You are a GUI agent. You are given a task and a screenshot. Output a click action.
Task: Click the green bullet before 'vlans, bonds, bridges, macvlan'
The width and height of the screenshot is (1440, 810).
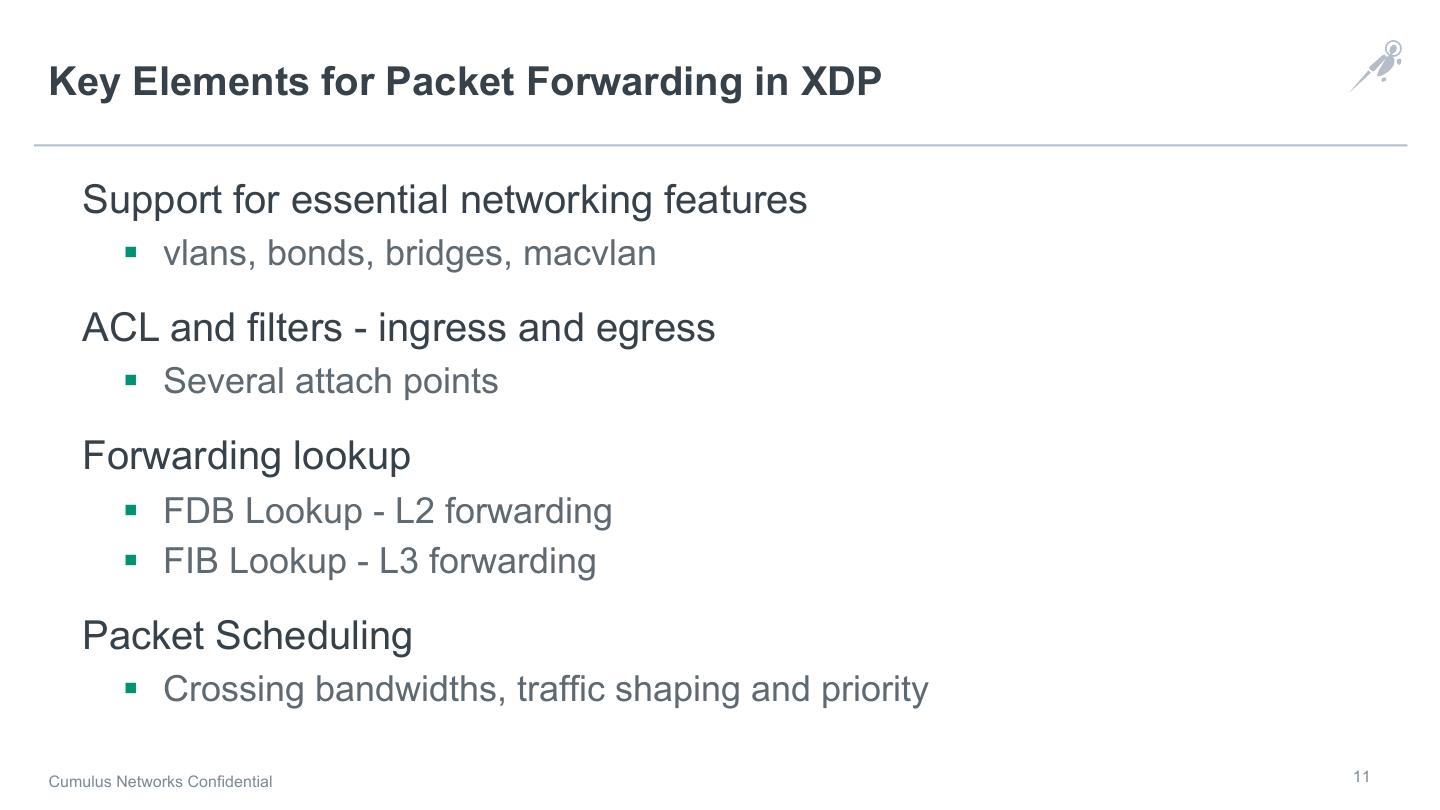(x=130, y=252)
